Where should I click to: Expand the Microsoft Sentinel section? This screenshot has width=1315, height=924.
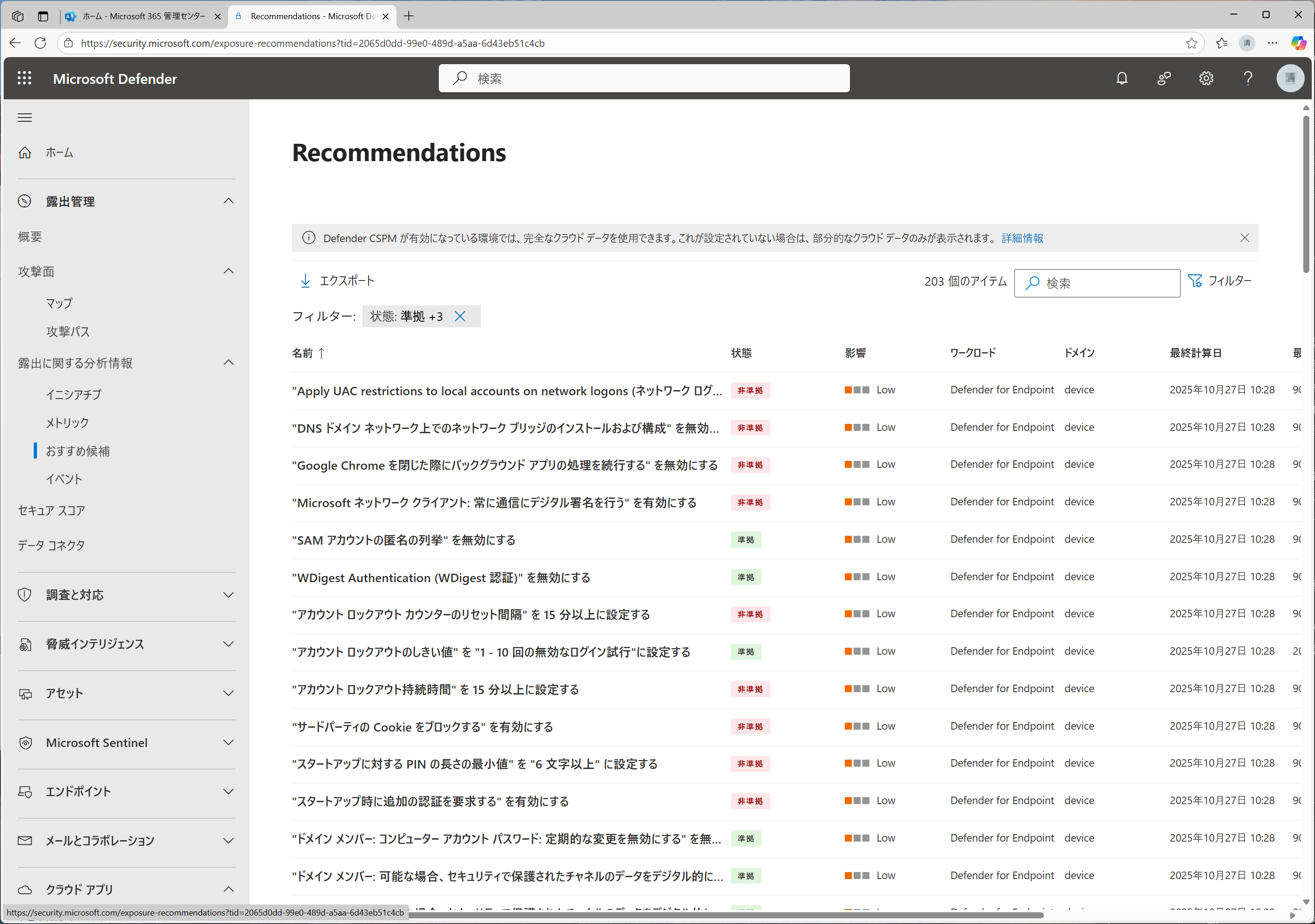click(x=228, y=742)
